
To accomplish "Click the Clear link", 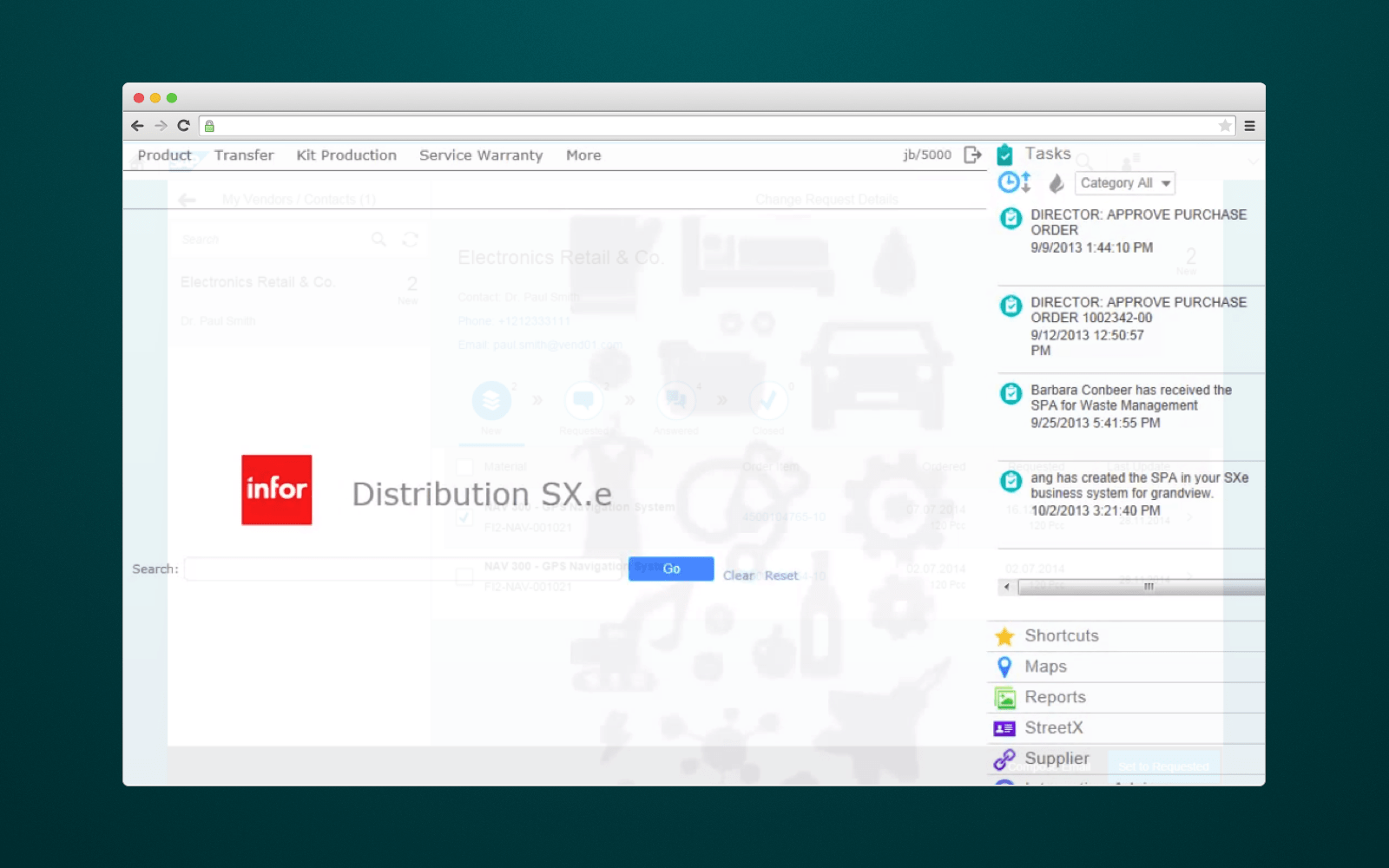I will tap(739, 575).
